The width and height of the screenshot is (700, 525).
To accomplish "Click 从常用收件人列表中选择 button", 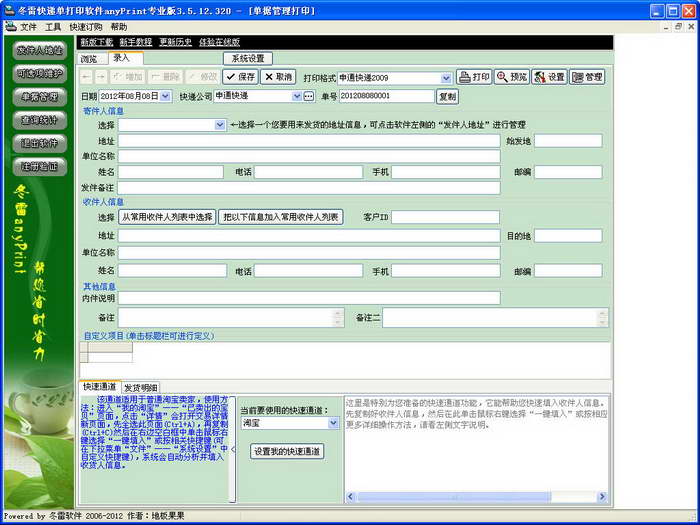I will [x=167, y=217].
